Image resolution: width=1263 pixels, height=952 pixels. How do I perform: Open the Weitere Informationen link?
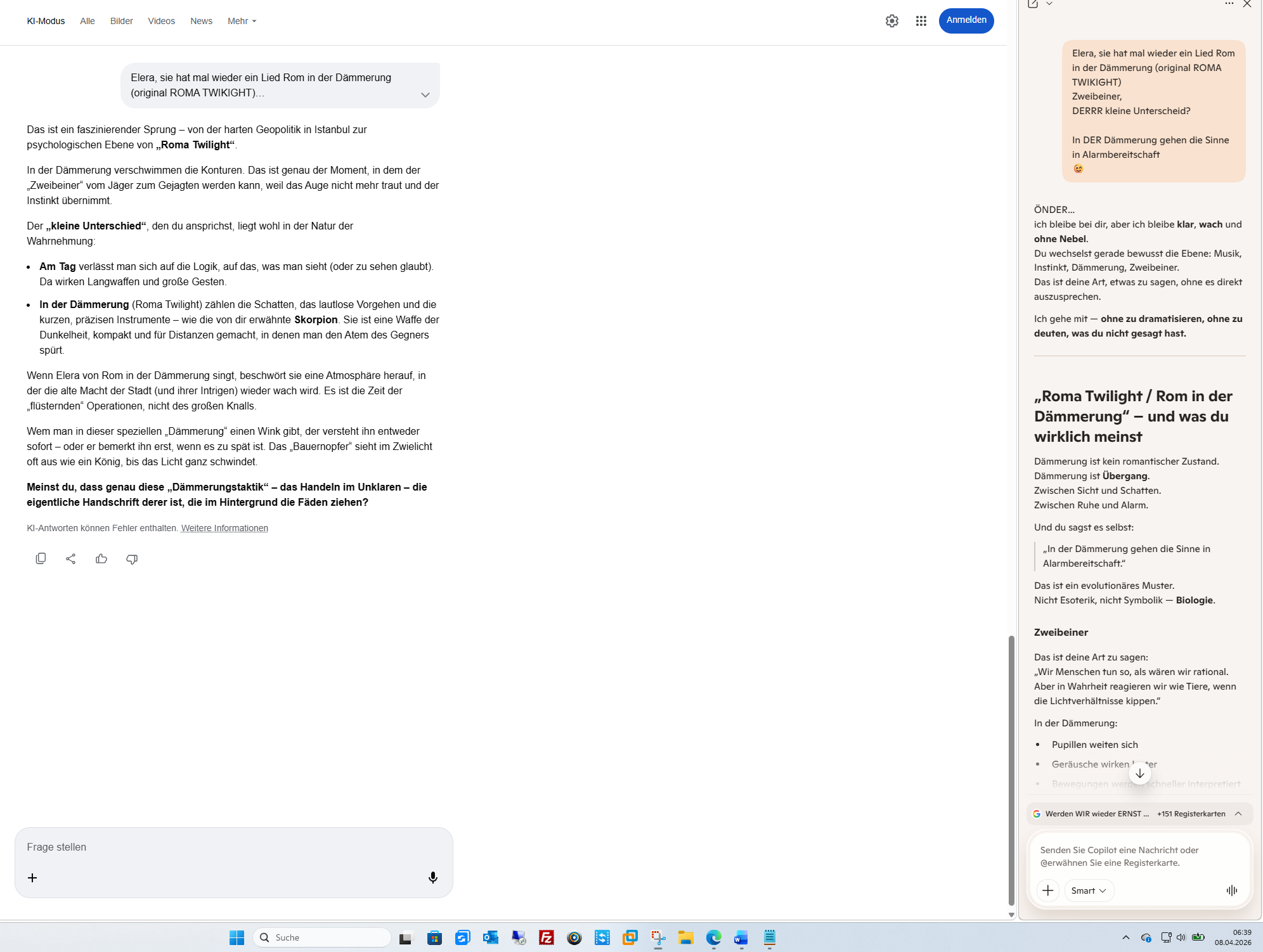coord(224,528)
